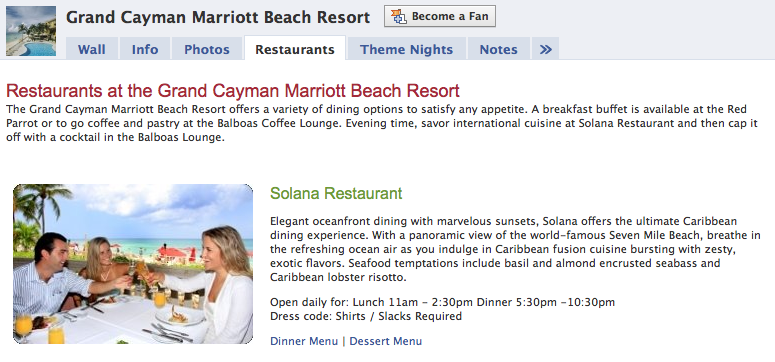
Task: Click the Solana description paragraph
Action: coord(515,249)
